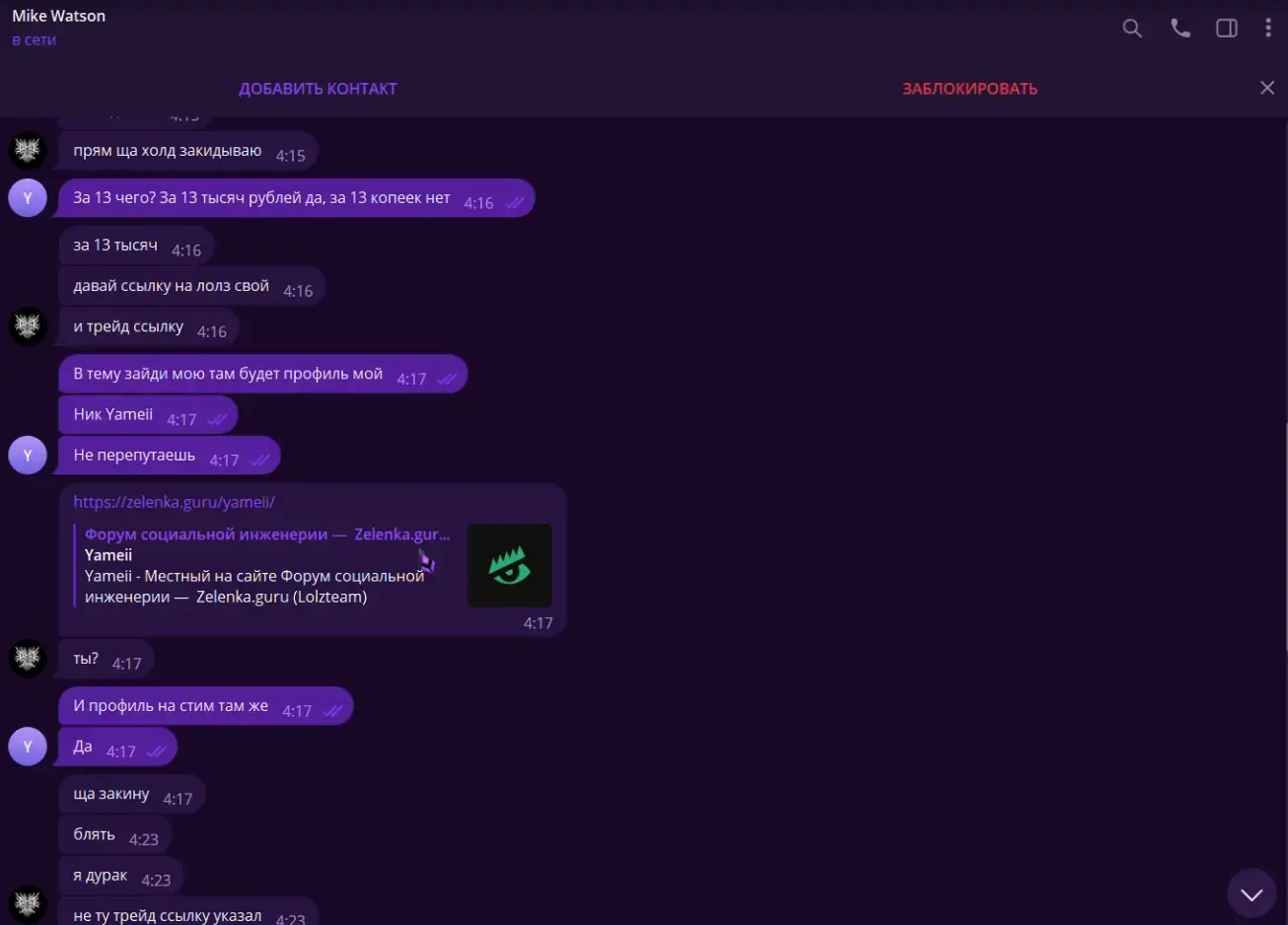Screen dimensions: 1288x925
Task: Open search in this chat
Action: (x=1132, y=29)
